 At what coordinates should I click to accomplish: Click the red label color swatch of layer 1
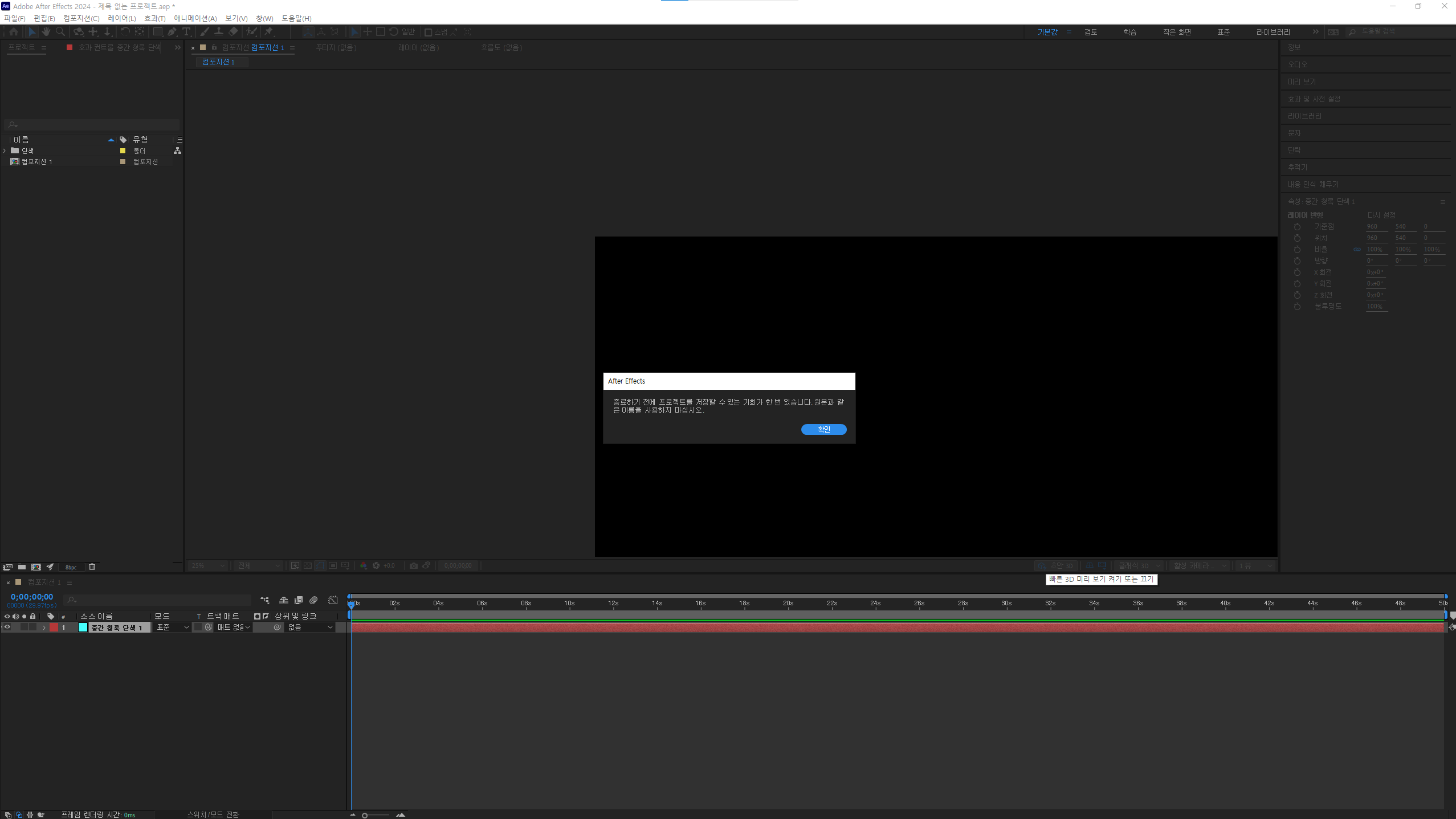pos(54,627)
